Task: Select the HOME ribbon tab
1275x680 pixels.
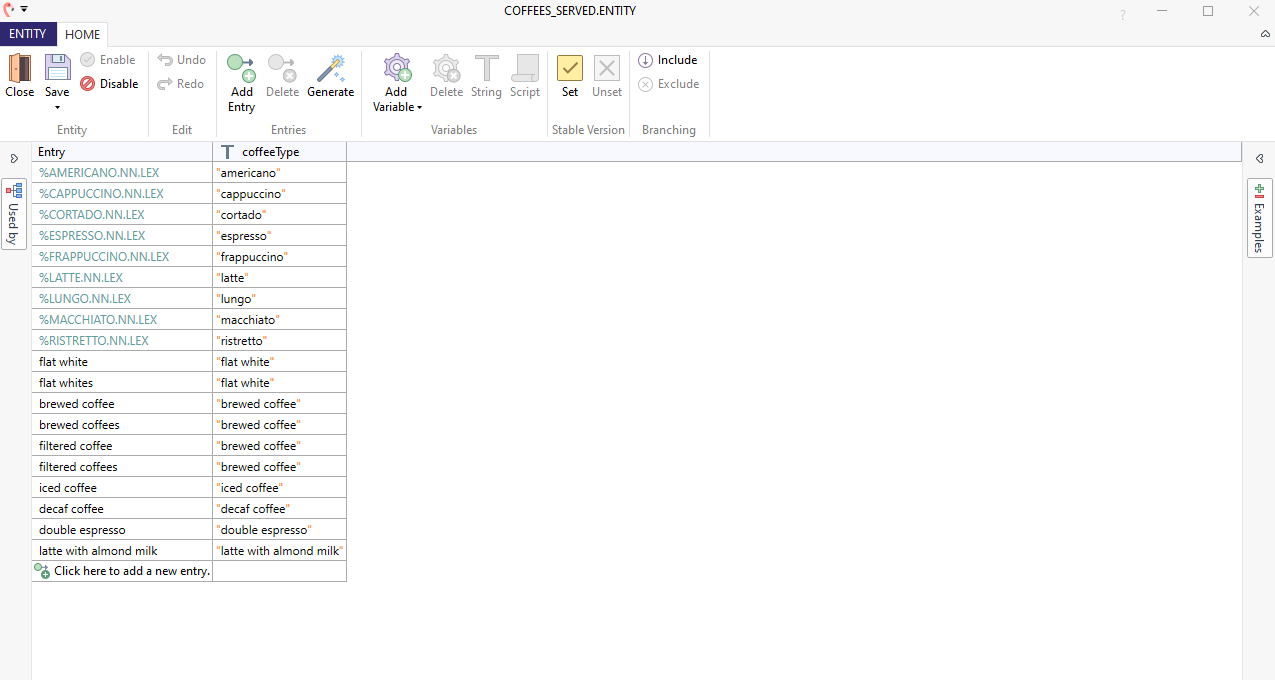Action: (82, 34)
